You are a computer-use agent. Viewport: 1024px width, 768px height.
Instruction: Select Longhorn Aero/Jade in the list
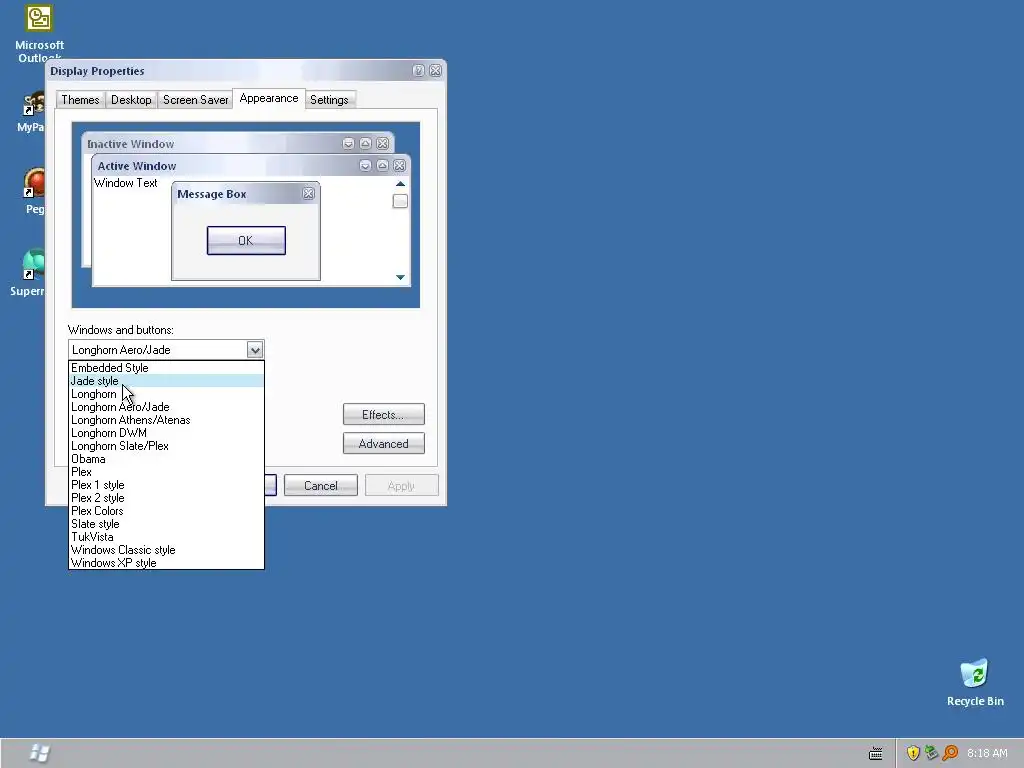166,407
